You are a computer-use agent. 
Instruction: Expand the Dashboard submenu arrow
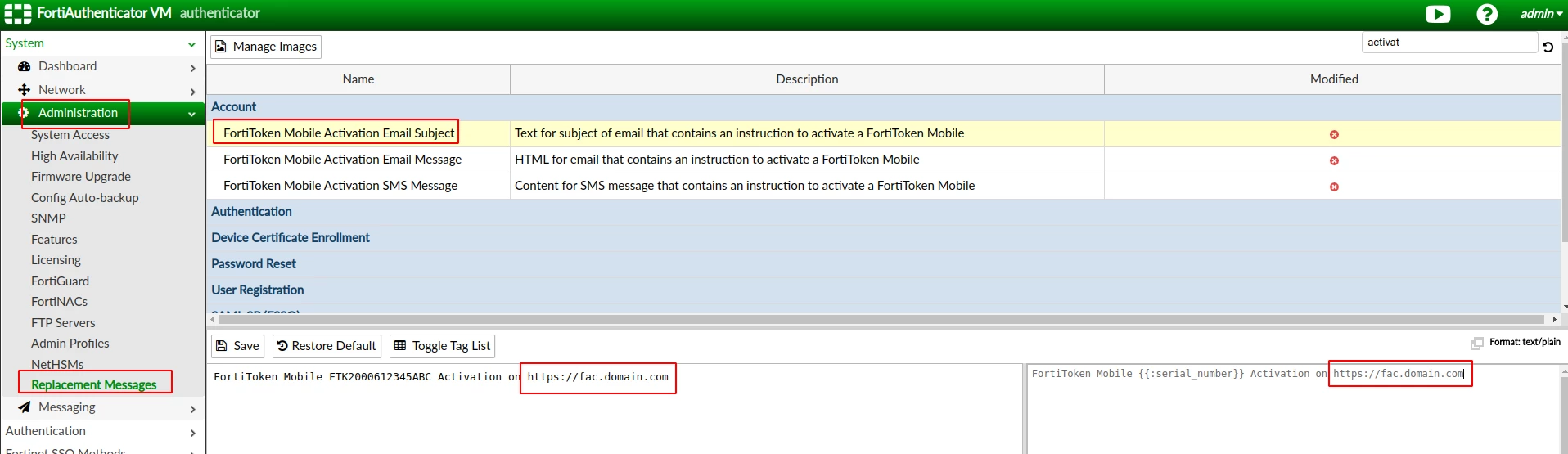click(x=193, y=68)
